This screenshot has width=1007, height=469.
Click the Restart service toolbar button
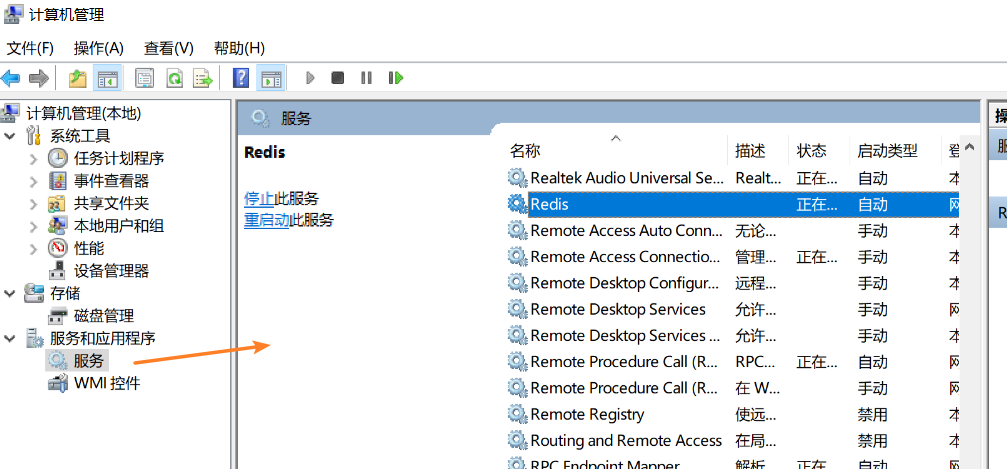[396, 78]
